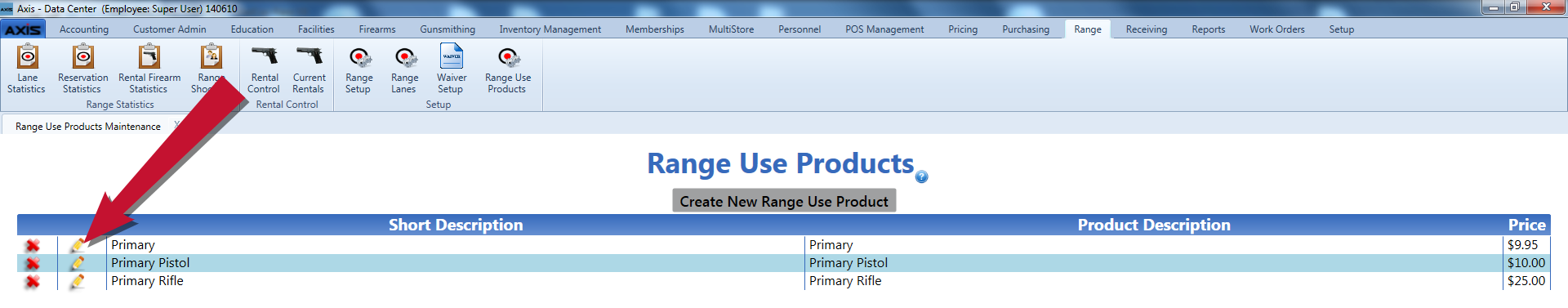The image size is (1568, 308).
Task: Select the 'Primary Pistol' short description cell
Action: pyautogui.click(x=456, y=263)
